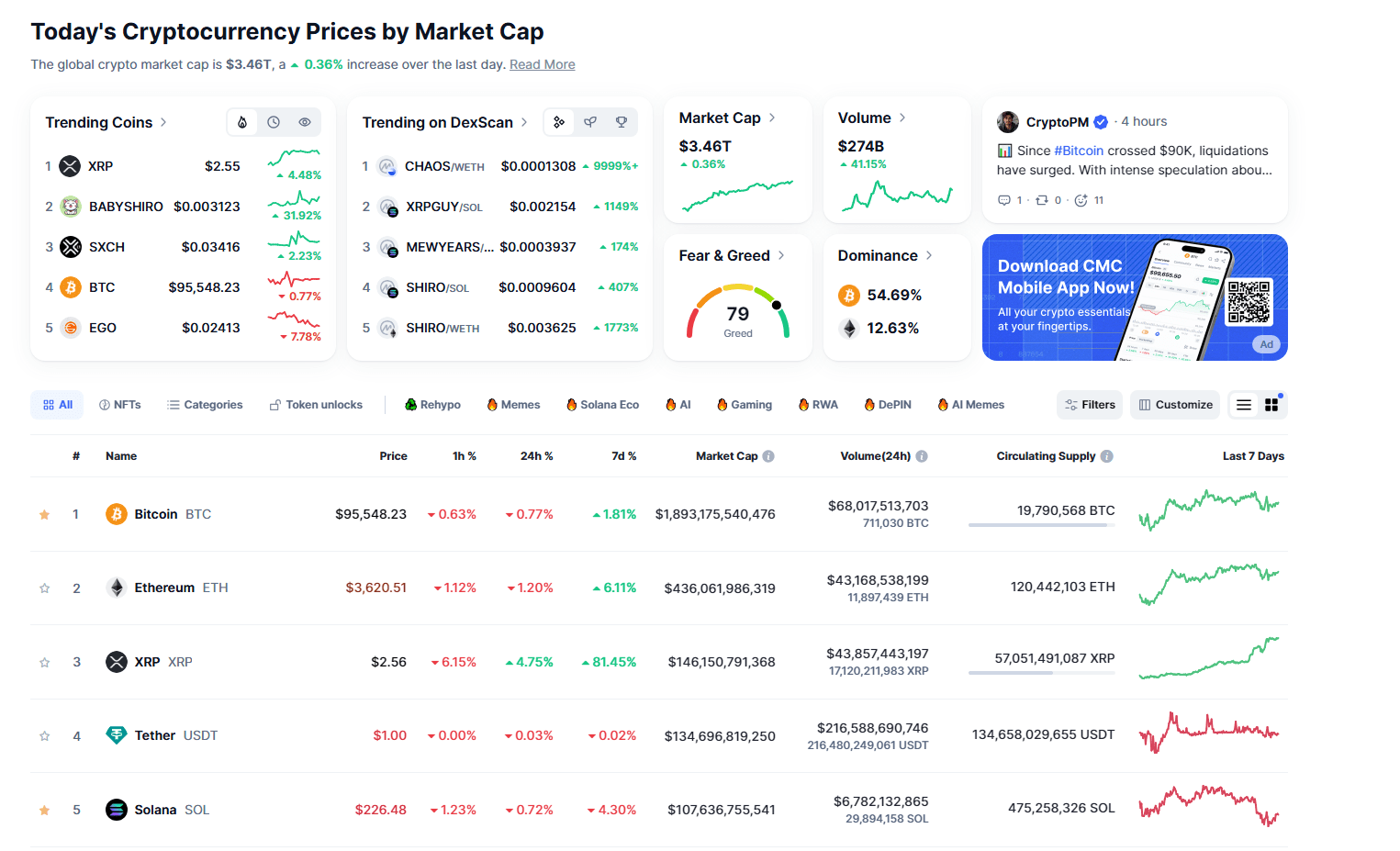
Task: Open comments on the CryptoPM post
Action: tap(1005, 199)
